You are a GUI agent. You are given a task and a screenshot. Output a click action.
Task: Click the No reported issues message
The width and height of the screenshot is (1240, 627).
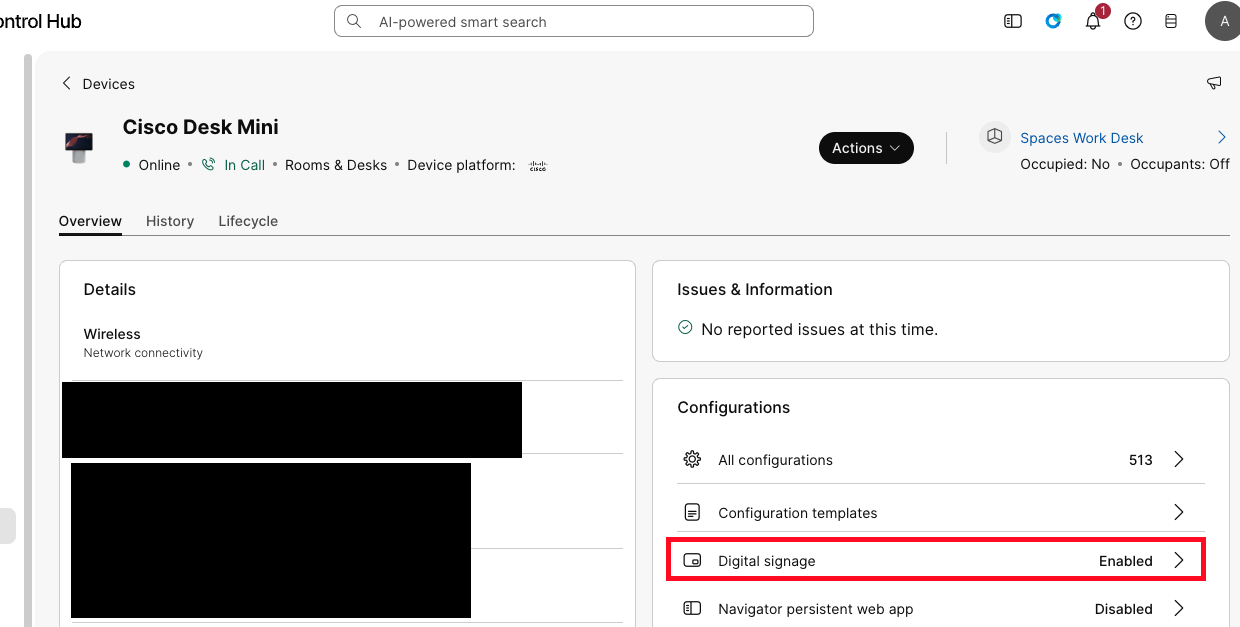pos(820,329)
